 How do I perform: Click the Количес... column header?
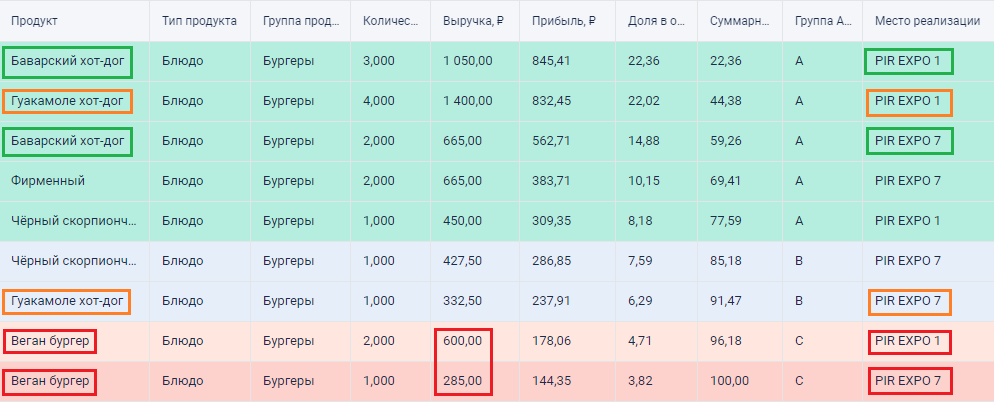tap(390, 21)
